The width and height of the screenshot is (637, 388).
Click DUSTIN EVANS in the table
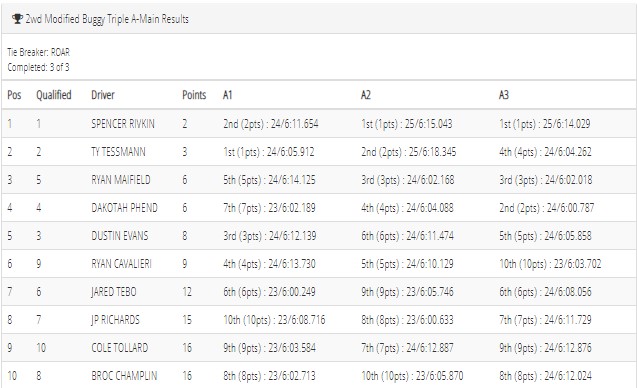[120, 236]
